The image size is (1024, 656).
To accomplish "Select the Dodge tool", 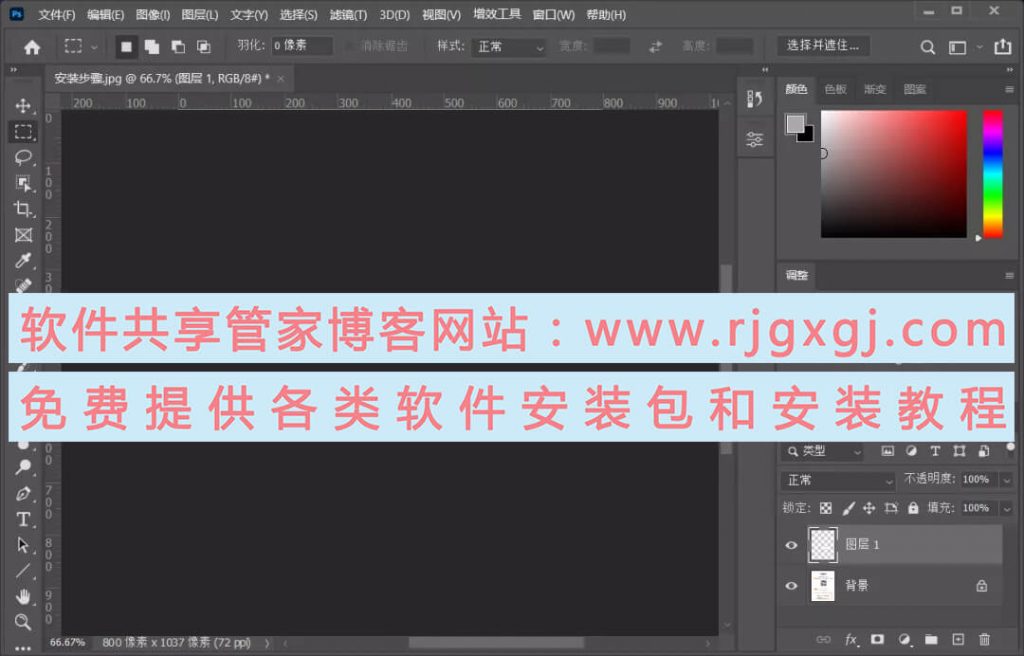I will pyautogui.click(x=23, y=467).
